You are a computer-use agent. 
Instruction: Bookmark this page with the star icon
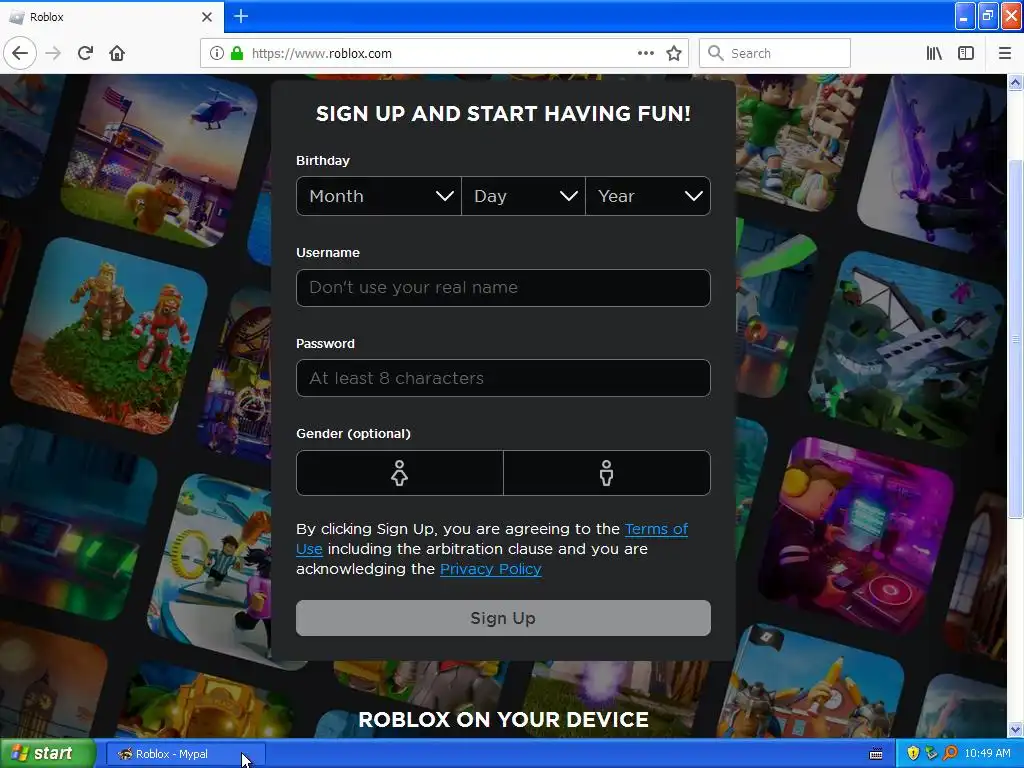674,53
